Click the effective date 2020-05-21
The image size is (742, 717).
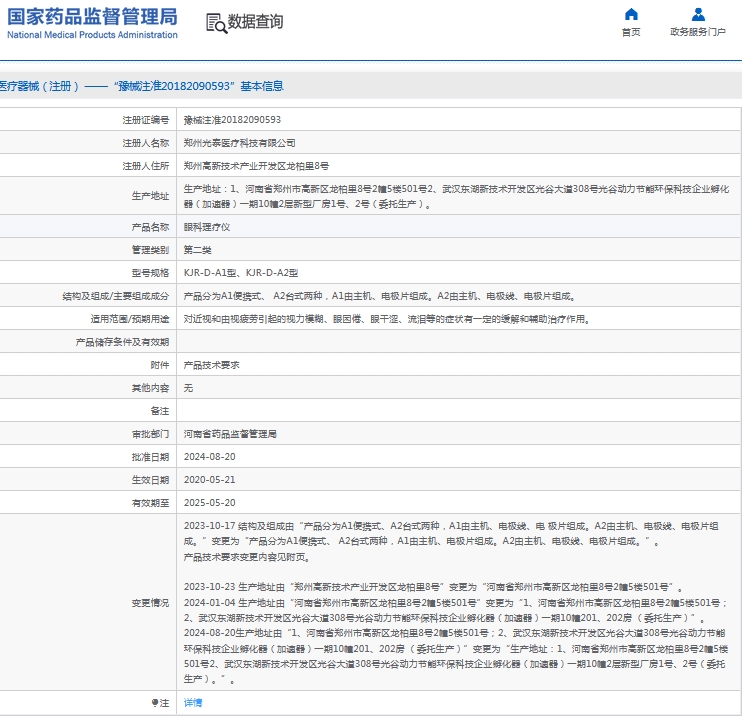tap(209, 480)
